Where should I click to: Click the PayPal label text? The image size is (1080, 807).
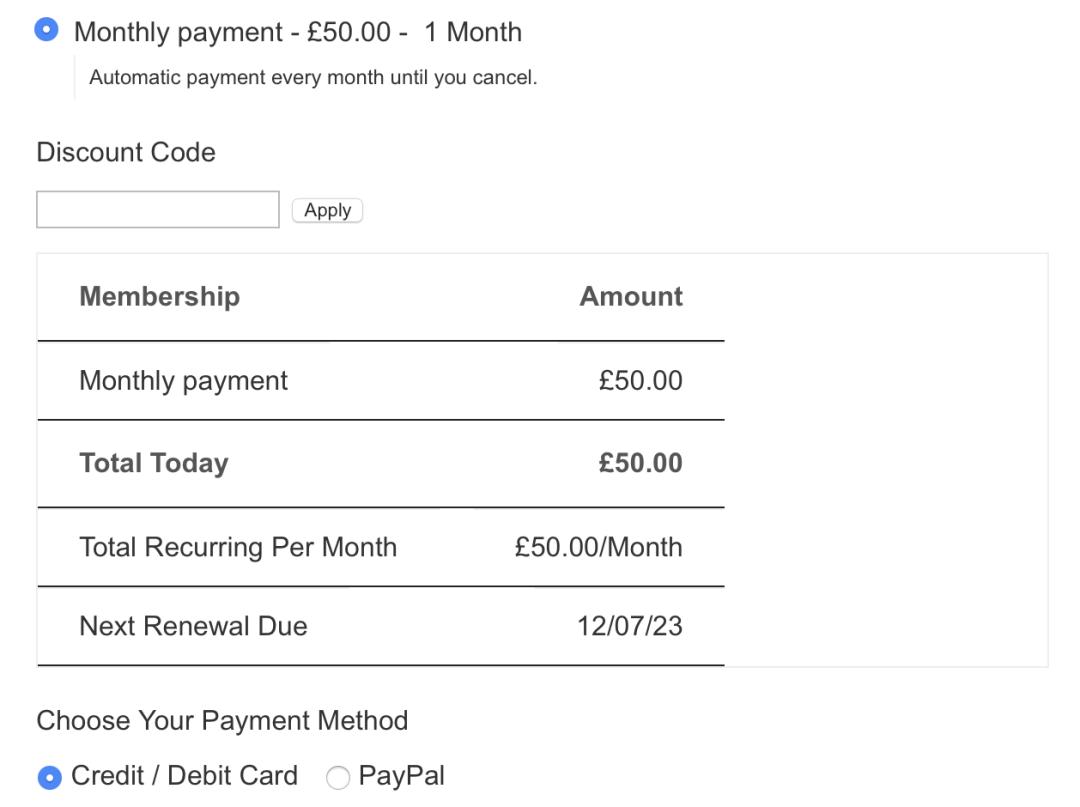coord(401,776)
